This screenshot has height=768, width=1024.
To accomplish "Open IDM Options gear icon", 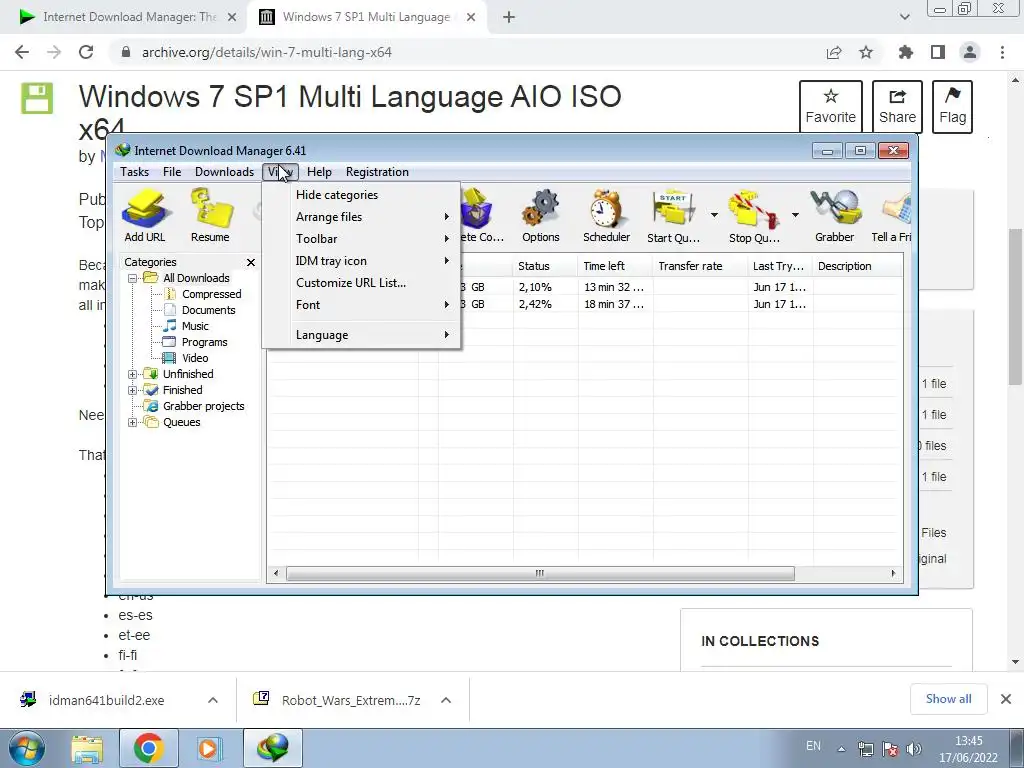I will pyautogui.click(x=541, y=216).
